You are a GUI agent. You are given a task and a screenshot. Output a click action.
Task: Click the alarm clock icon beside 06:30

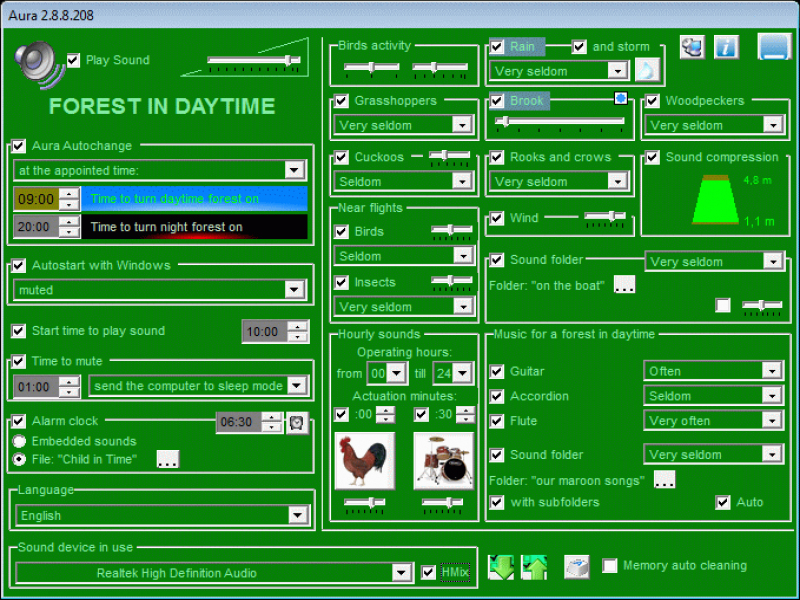click(297, 422)
